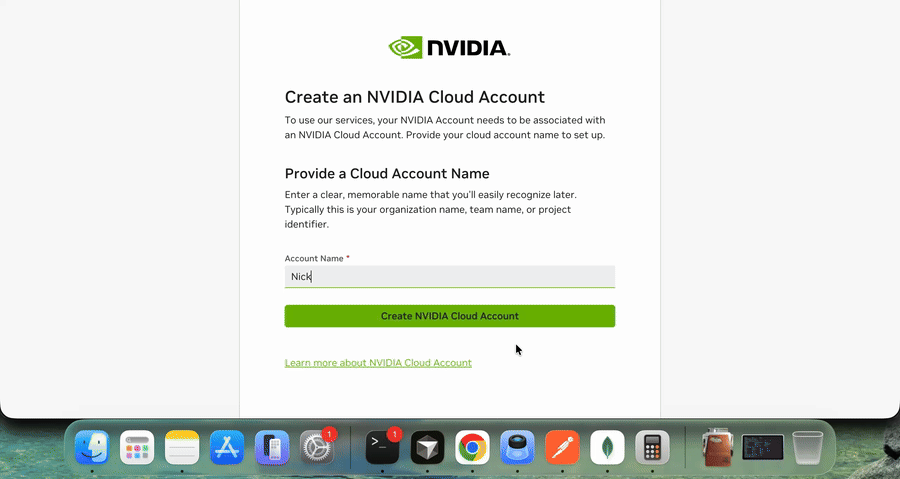The height and width of the screenshot is (479, 900).
Task: Open the brown journal app in dock
Action: point(717,447)
